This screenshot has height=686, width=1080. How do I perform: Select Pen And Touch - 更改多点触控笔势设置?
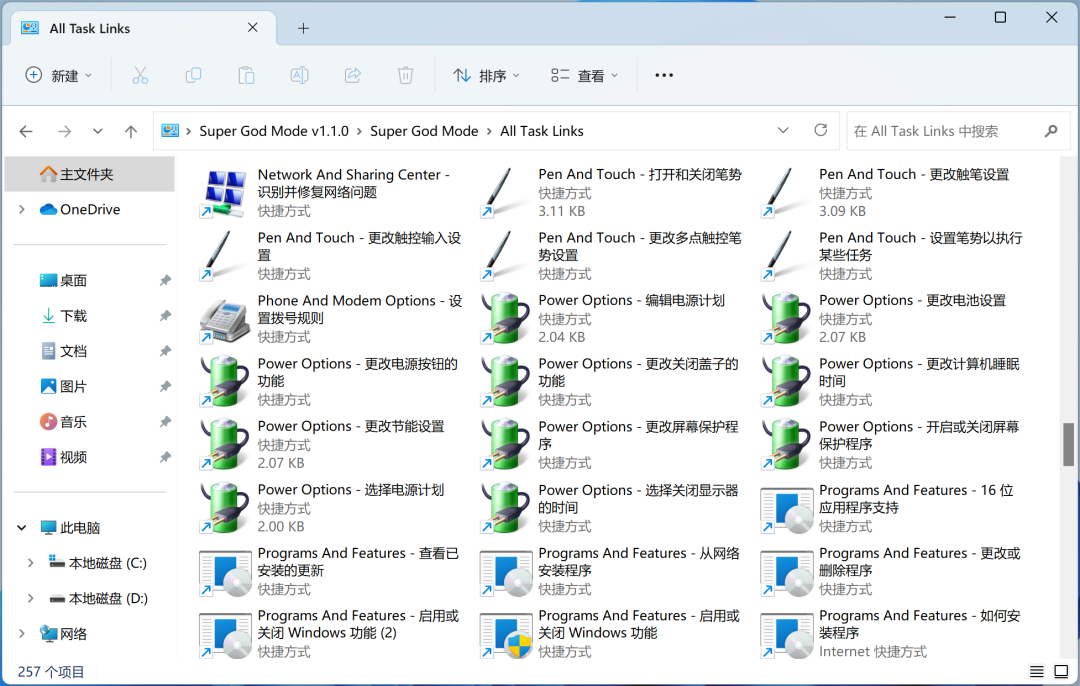pyautogui.click(x=613, y=256)
